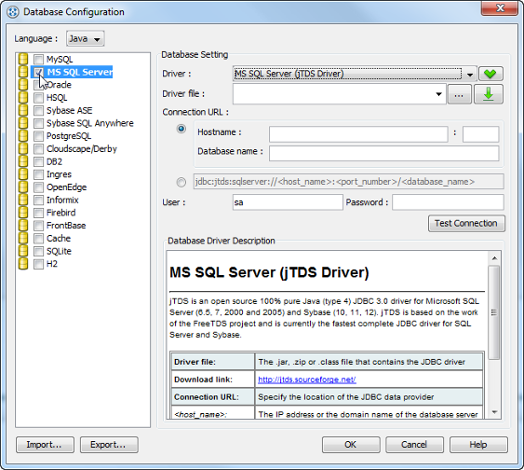524x470 pixels.
Task: Click the Cancel button
Action: pyautogui.click(x=414, y=445)
